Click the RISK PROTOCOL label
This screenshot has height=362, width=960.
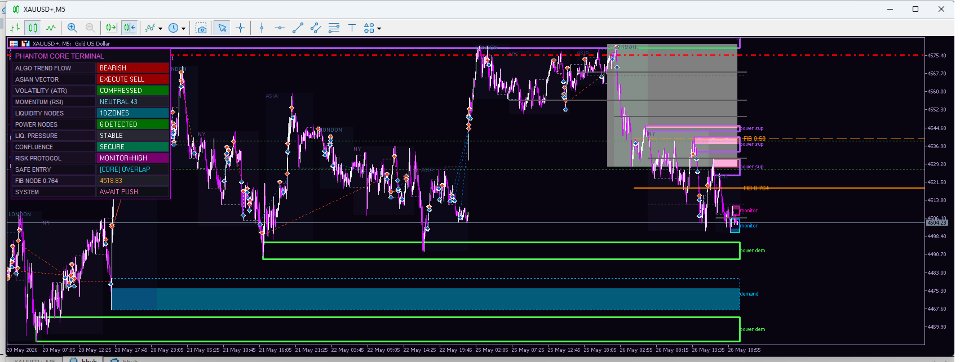click(37, 158)
